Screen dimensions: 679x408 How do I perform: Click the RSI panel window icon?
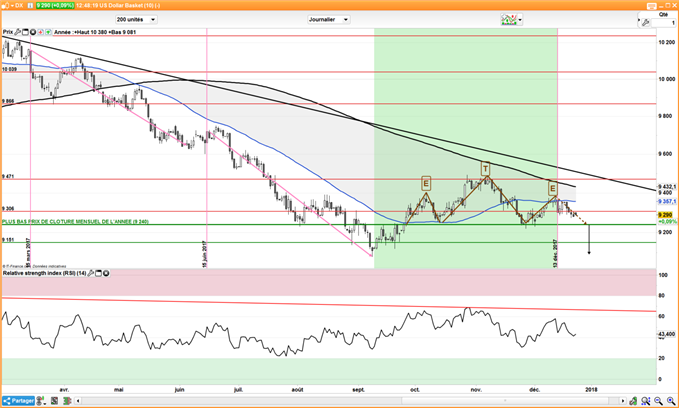[x=98, y=273]
